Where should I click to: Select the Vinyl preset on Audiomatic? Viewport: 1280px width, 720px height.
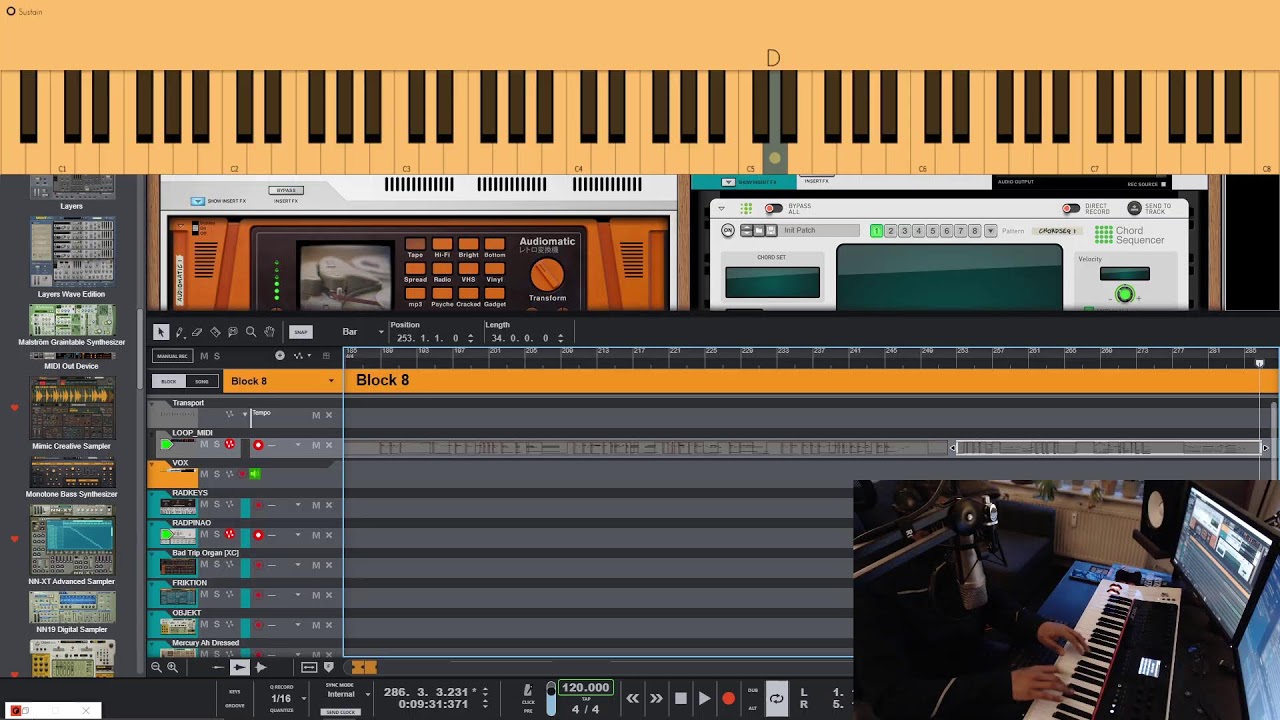[x=494, y=270]
